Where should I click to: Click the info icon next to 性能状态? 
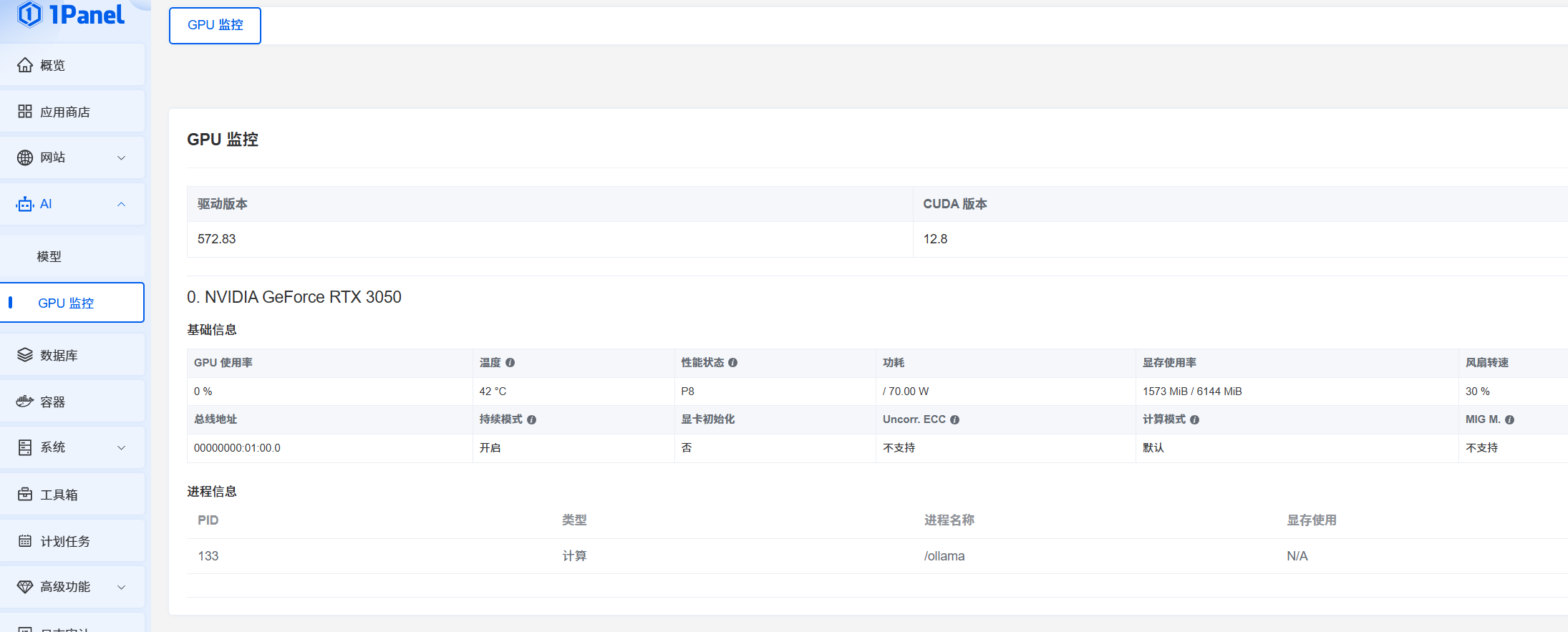tap(732, 363)
